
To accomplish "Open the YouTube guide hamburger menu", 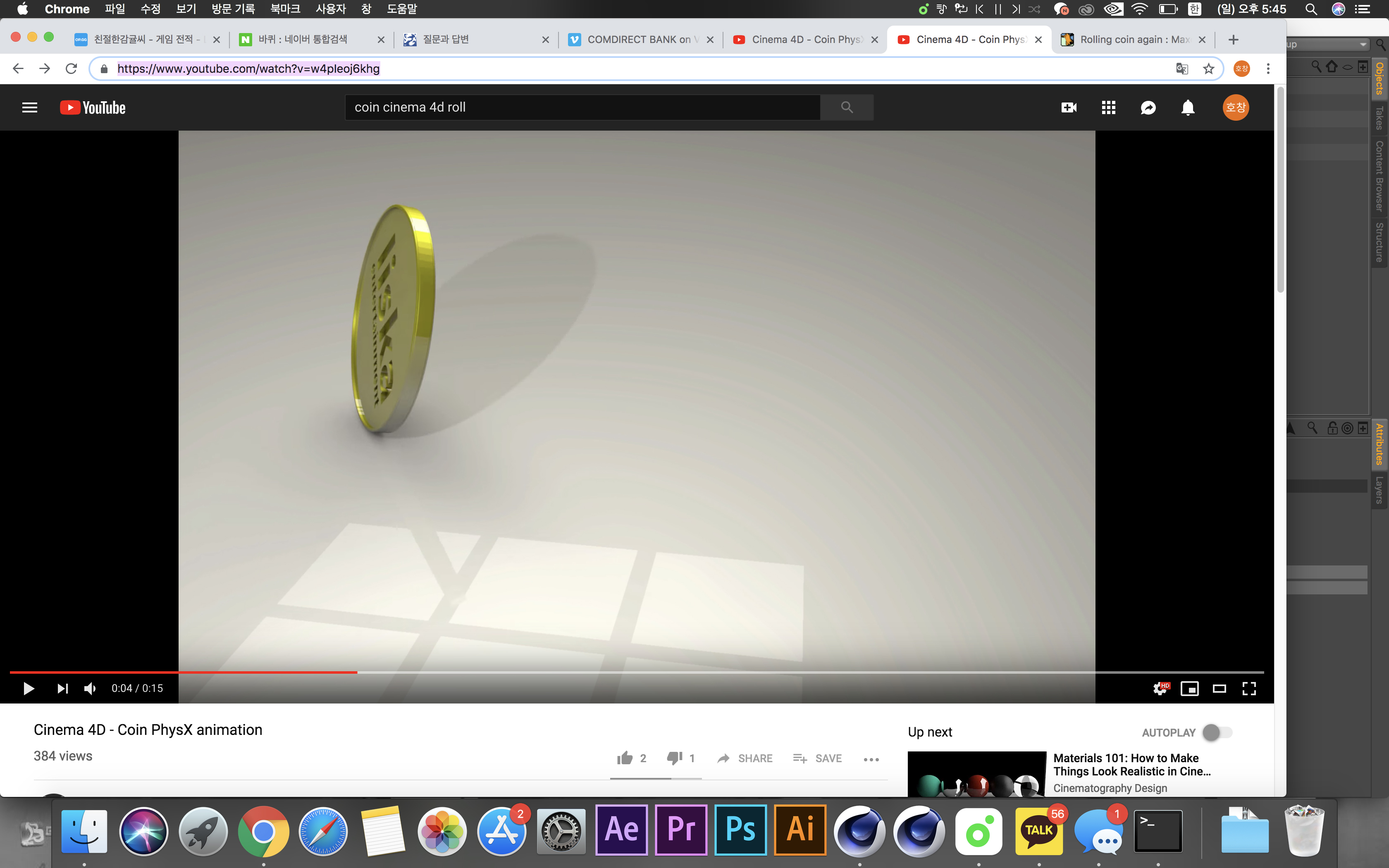I will point(29,107).
